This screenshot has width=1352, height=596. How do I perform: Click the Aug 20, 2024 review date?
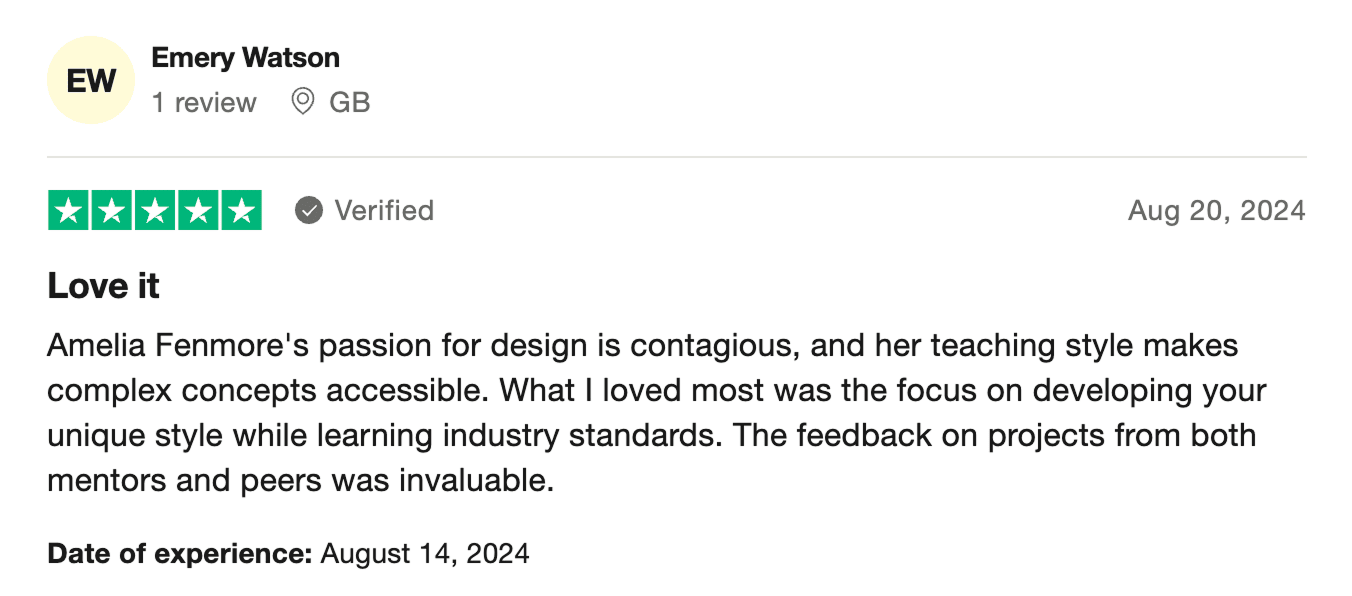1216,210
